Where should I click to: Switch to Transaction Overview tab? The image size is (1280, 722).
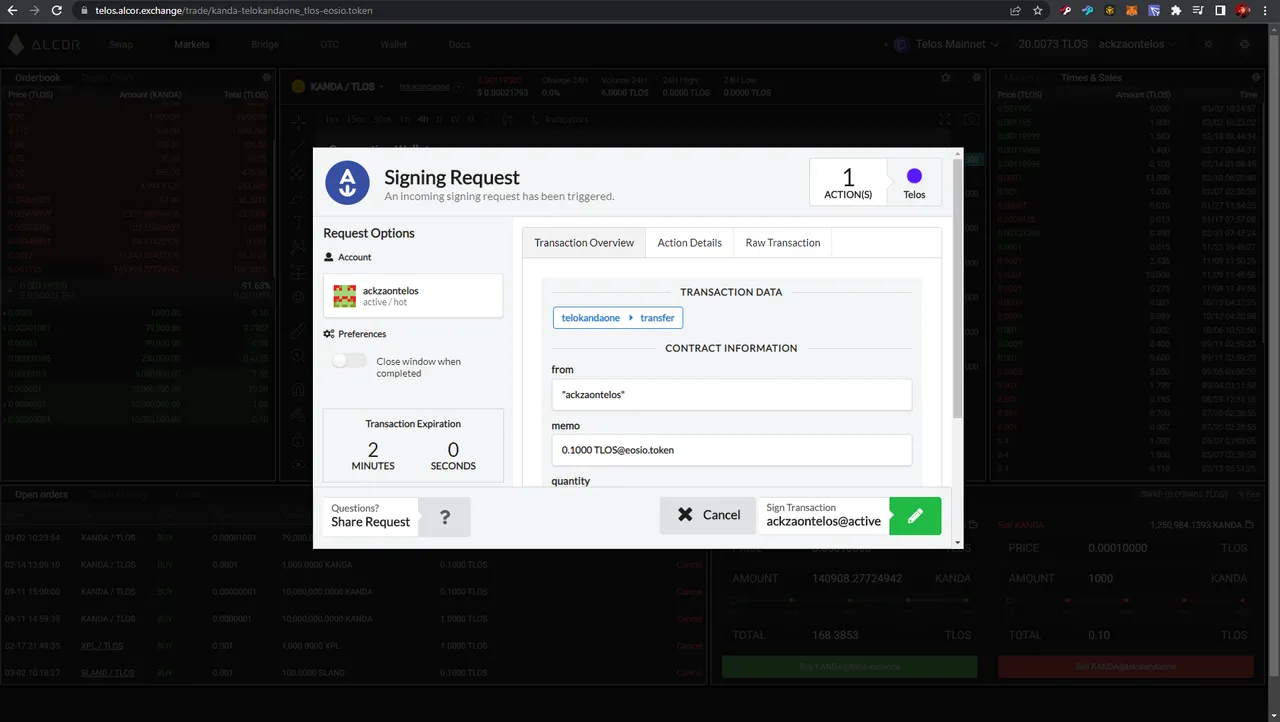[584, 243]
